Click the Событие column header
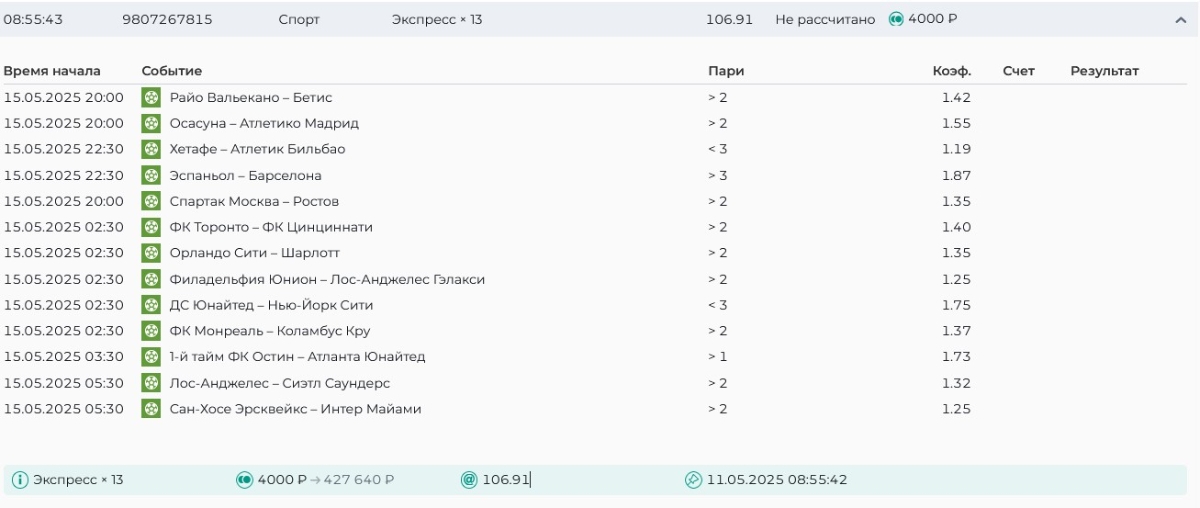Image resolution: width=1200 pixels, height=508 pixels. (172, 71)
